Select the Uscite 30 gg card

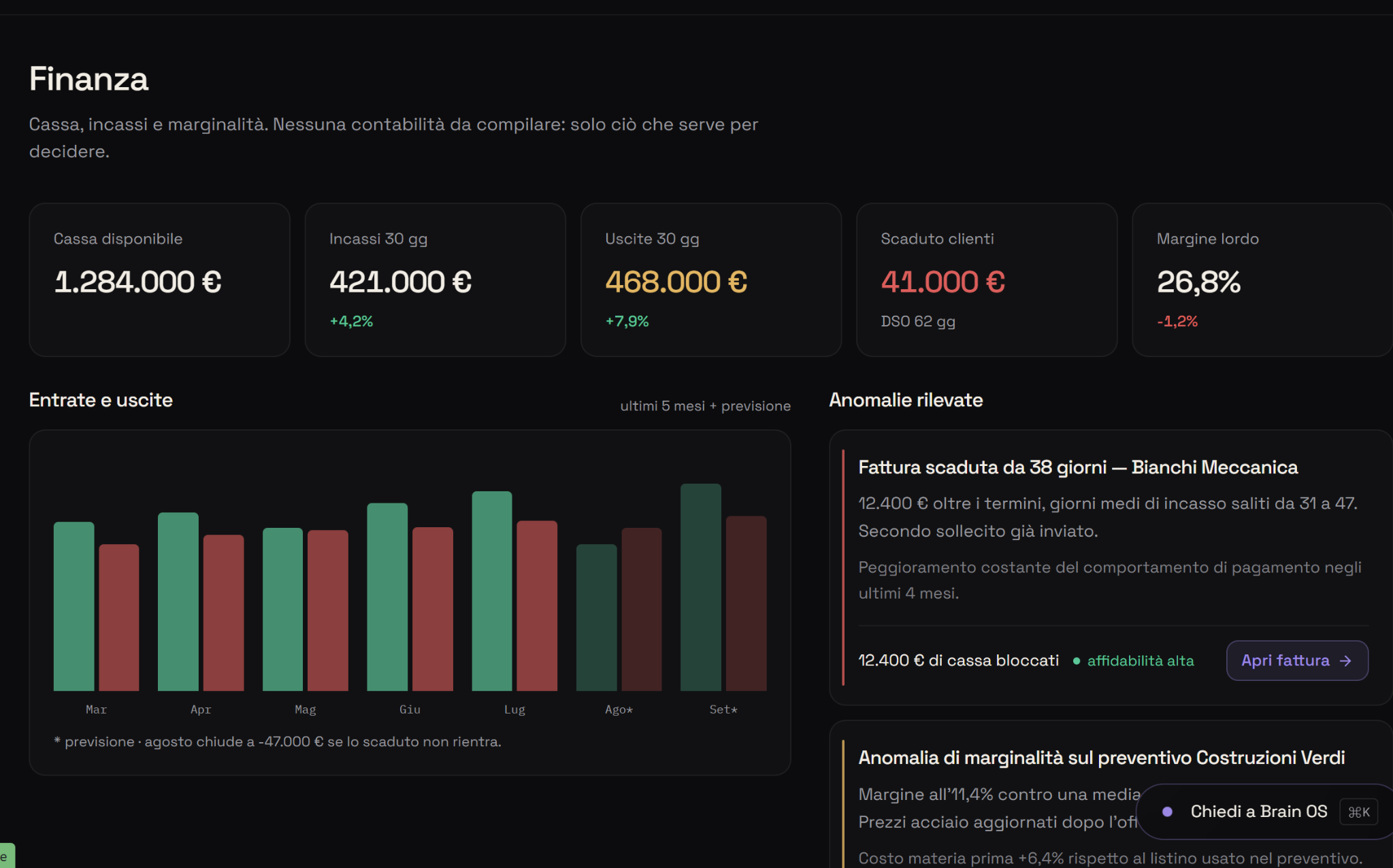pos(710,280)
